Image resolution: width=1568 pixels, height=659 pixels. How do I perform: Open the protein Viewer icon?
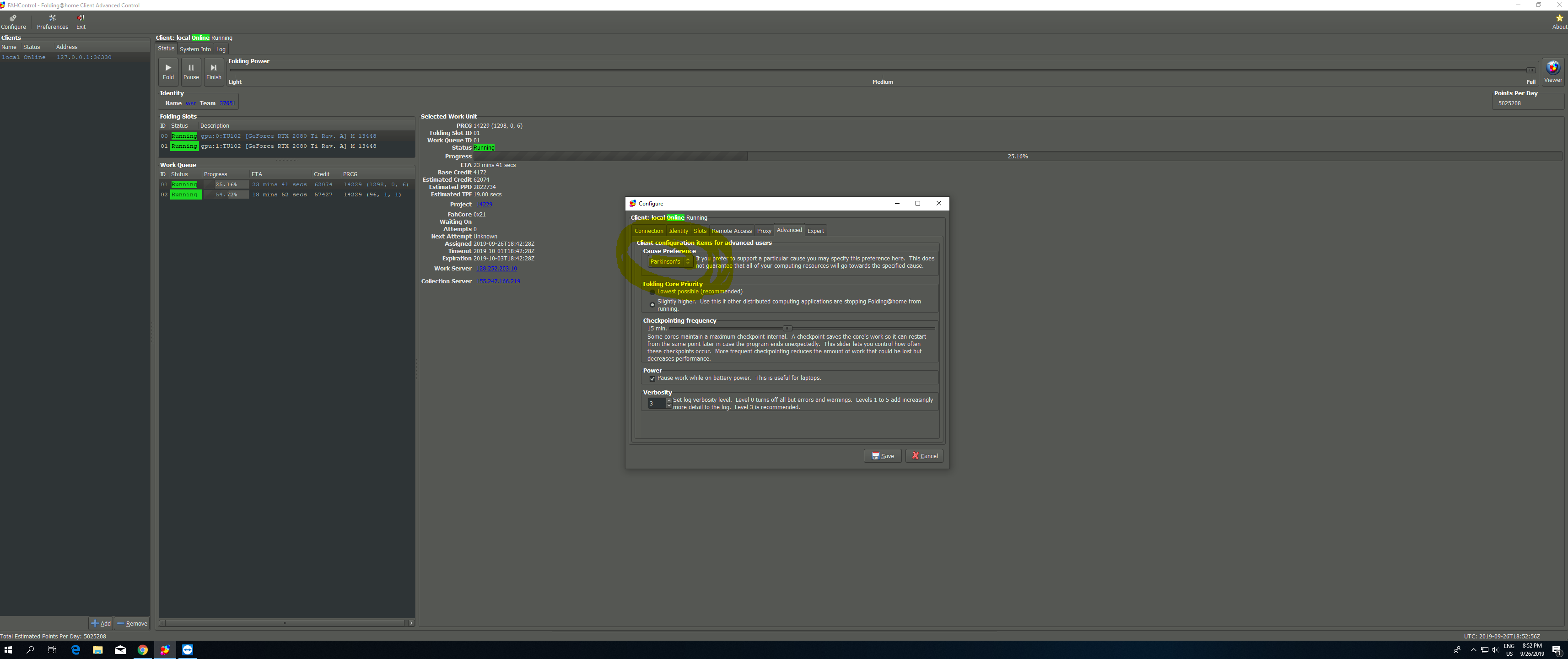point(1553,72)
